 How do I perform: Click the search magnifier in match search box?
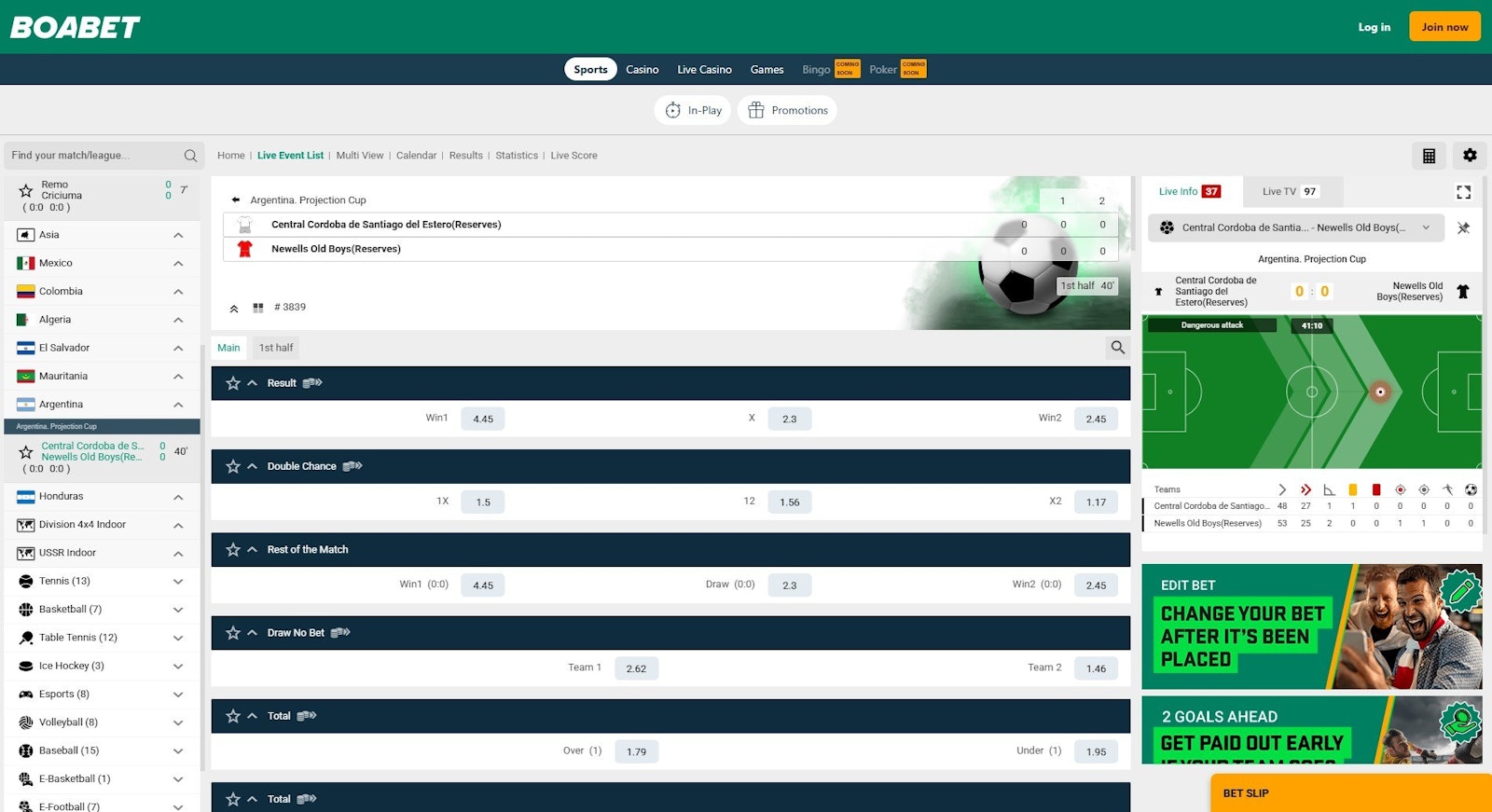[190, 156]
